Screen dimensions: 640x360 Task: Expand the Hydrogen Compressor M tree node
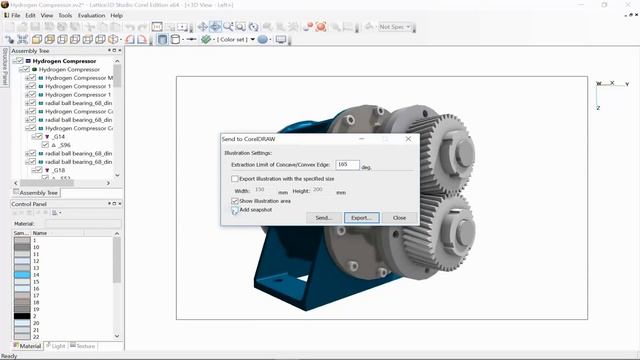tap(27, 78)
